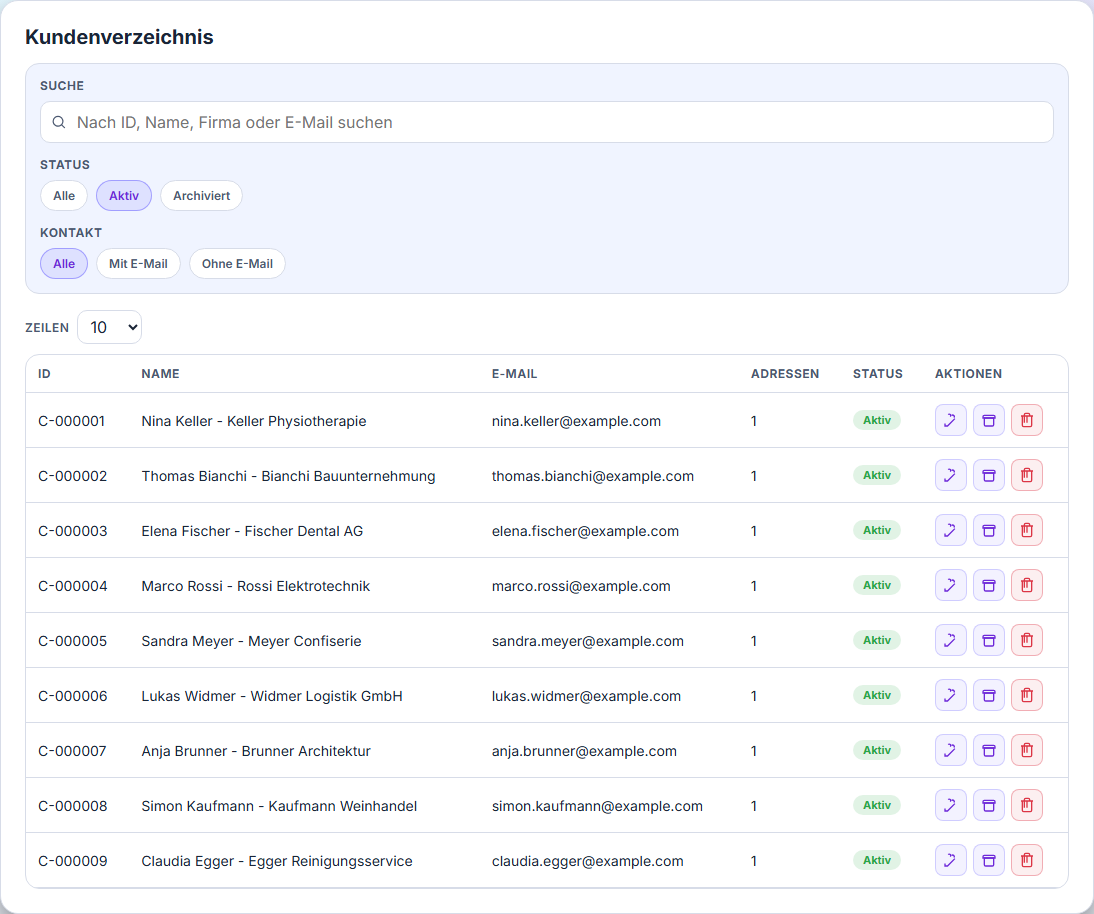The height and width of the screenshot is (914, 1094).
Task: Edit customer Nina Keller with the pencil icon
Action: point(950,420)
